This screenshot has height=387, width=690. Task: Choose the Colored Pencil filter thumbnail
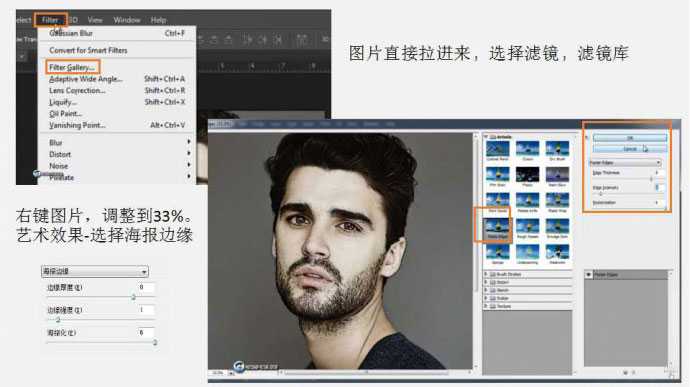tap(498, 149)
